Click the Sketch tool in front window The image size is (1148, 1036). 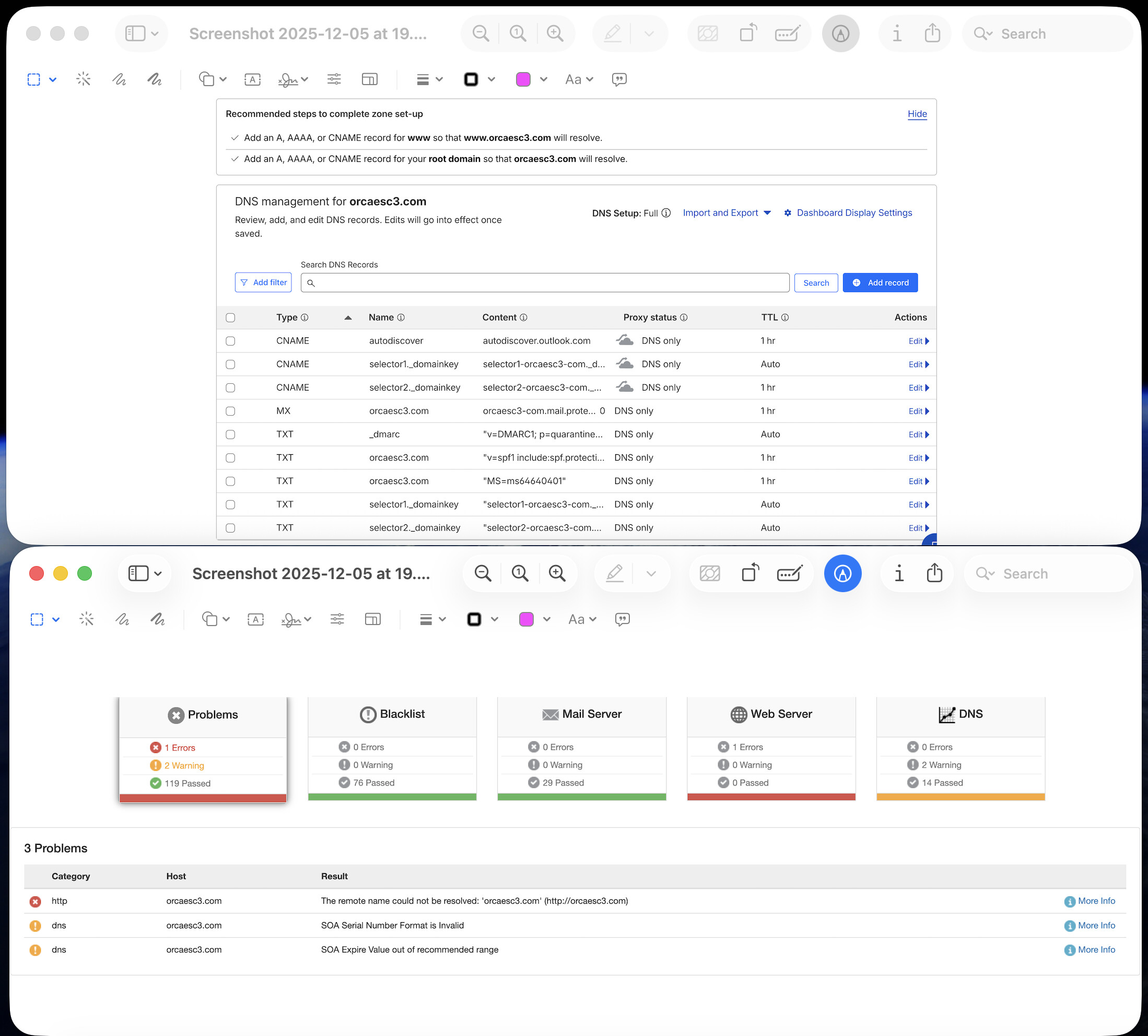[122, 619]
